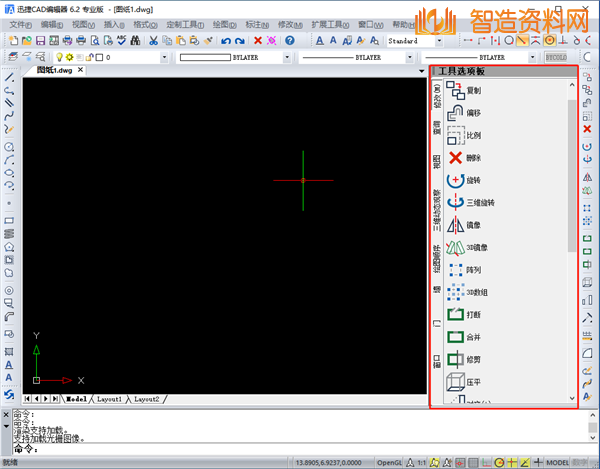The height and width of the screenshot is (469, 600).
Task: Click the 删除 (Delete) red X tool
Action: 456,158
